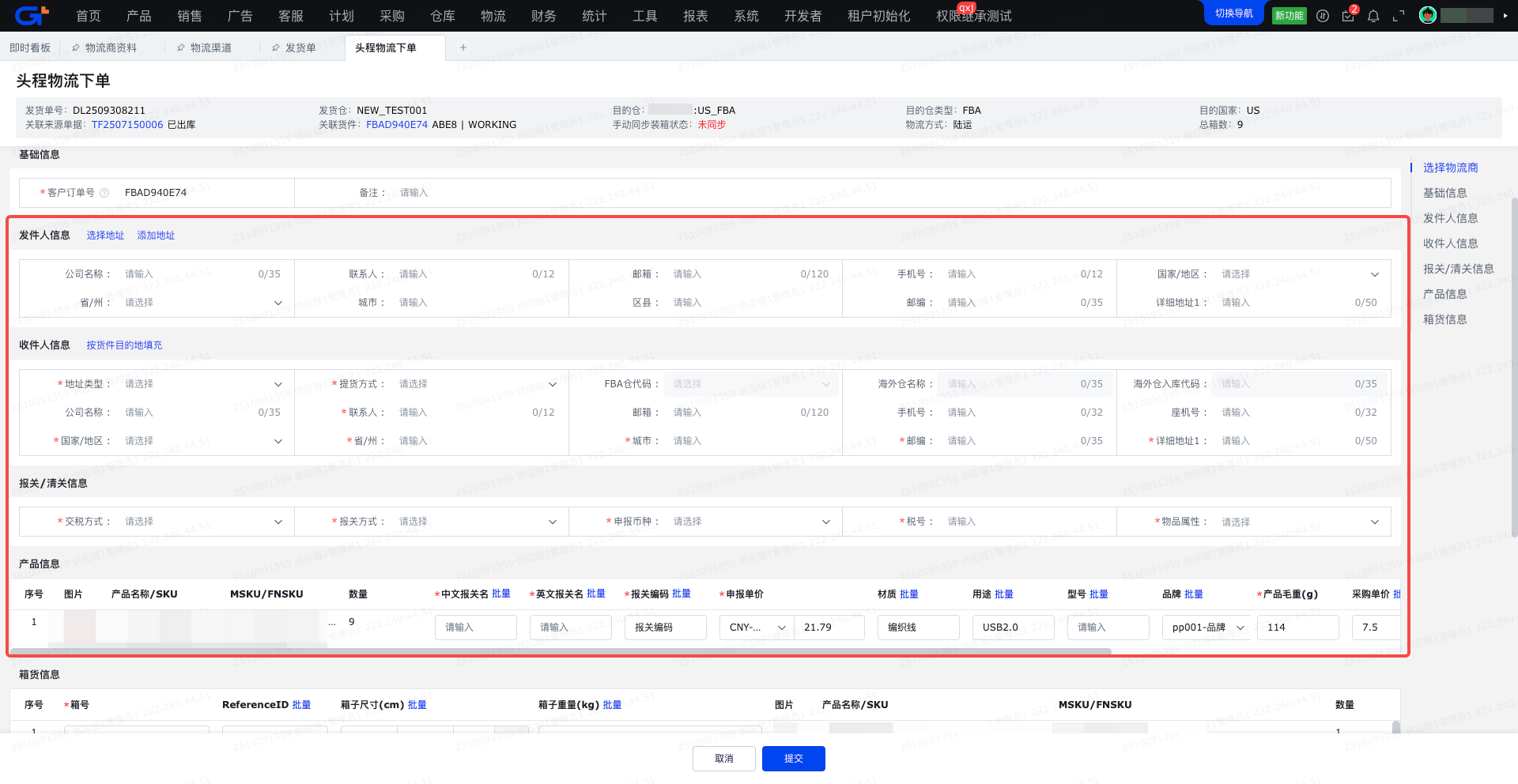
Task: Jump to 箱货信息 in side anchor
Action: point(1445,319)
